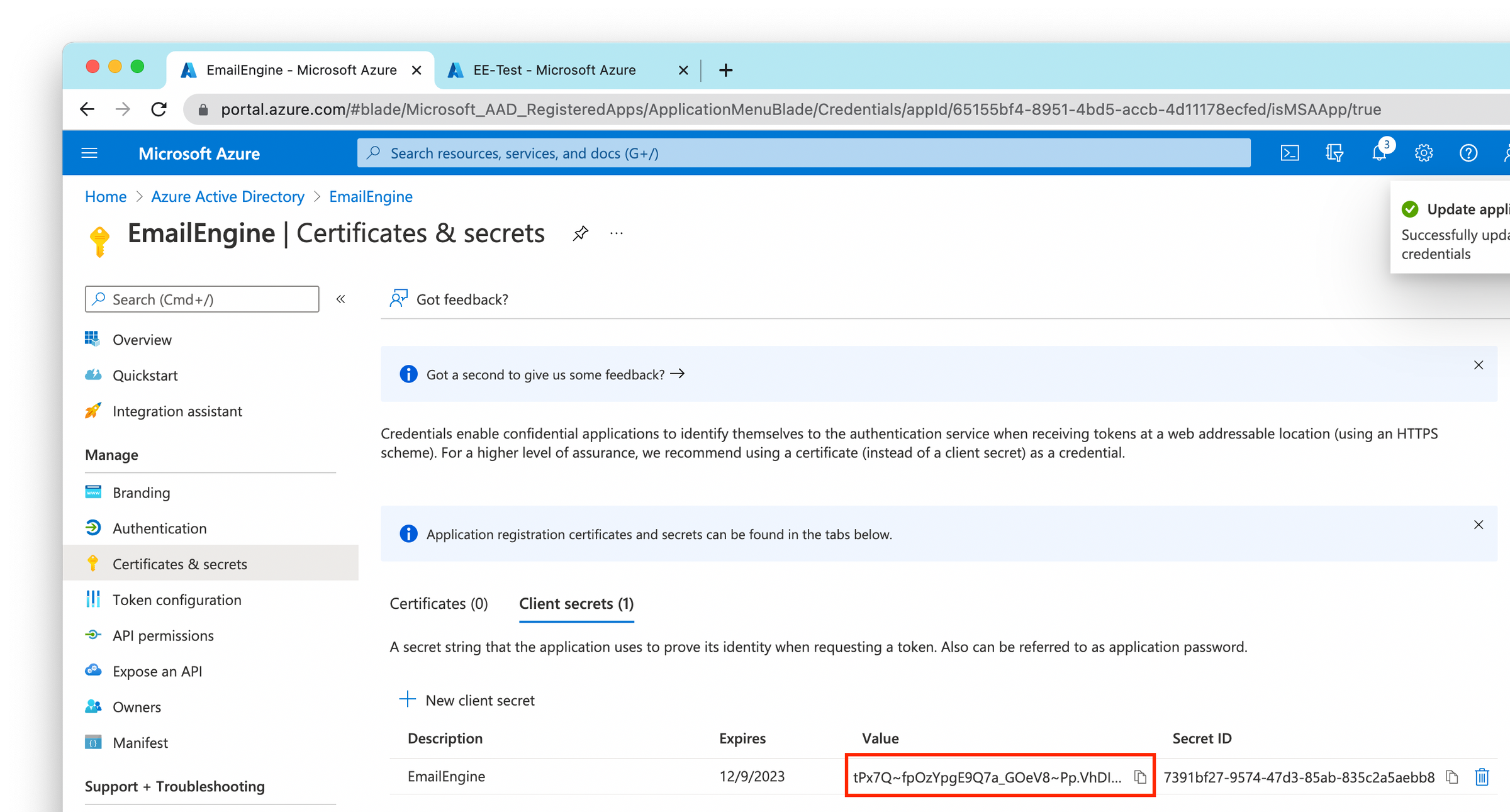Viewport: 1510px width, 812px height.
Task: Dismiss the feedback info banner
Action: click(x=1479, y=365)
